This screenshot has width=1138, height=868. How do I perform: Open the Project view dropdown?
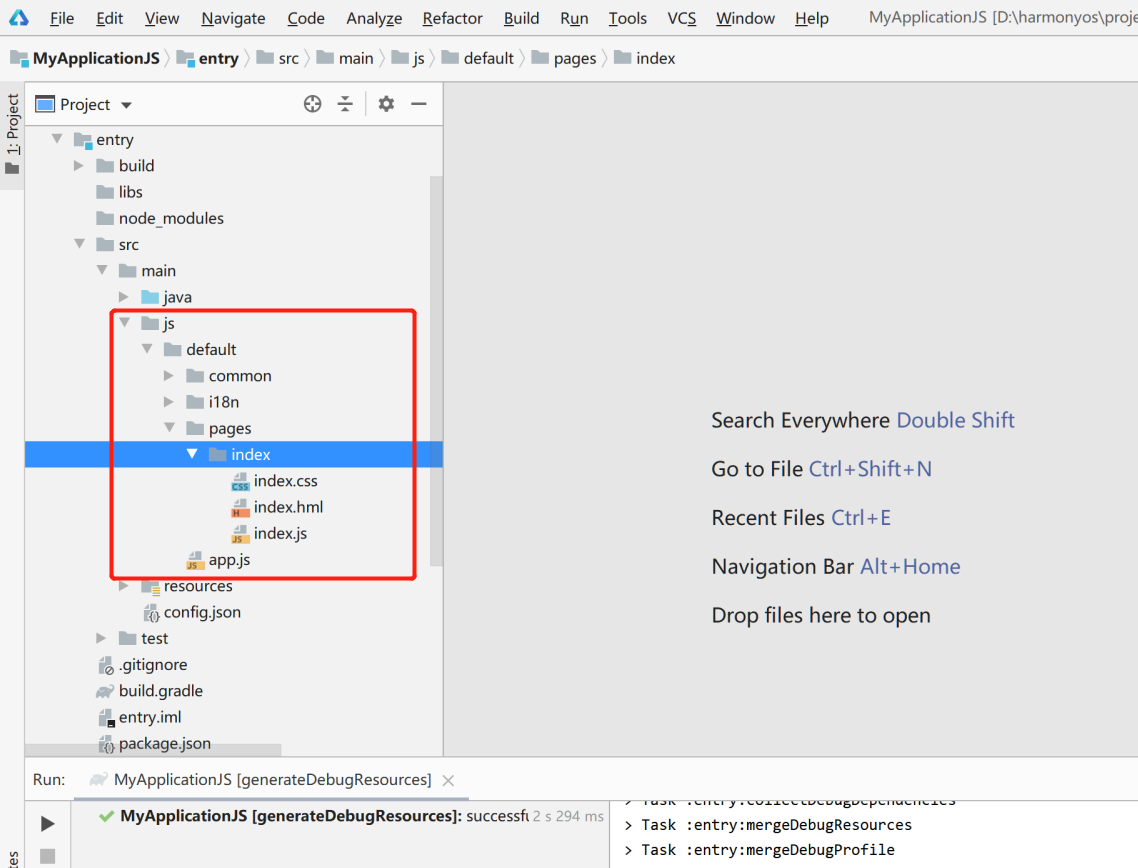point(84,105)
